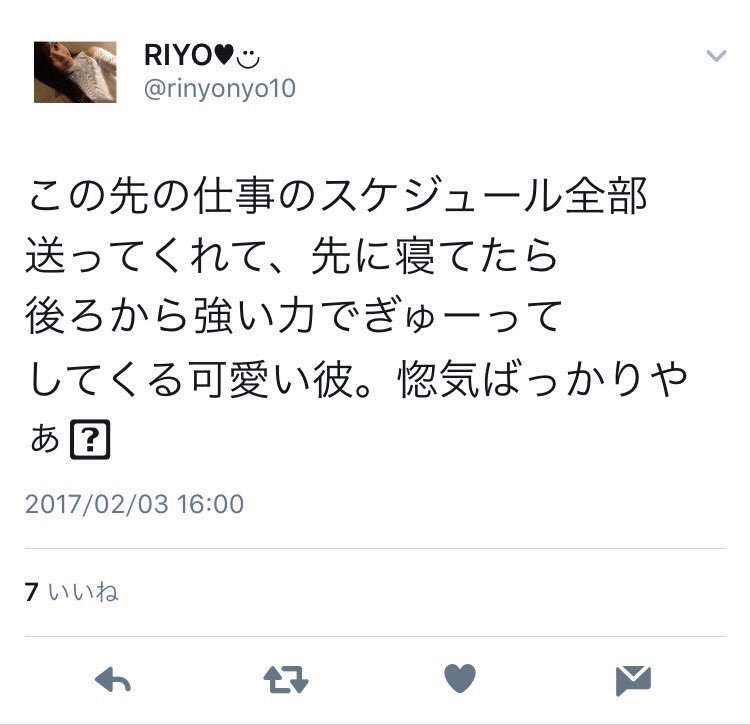Click the tweet line starting 後ろから強い力
The image size is (750, 725).
pos(293,317)
